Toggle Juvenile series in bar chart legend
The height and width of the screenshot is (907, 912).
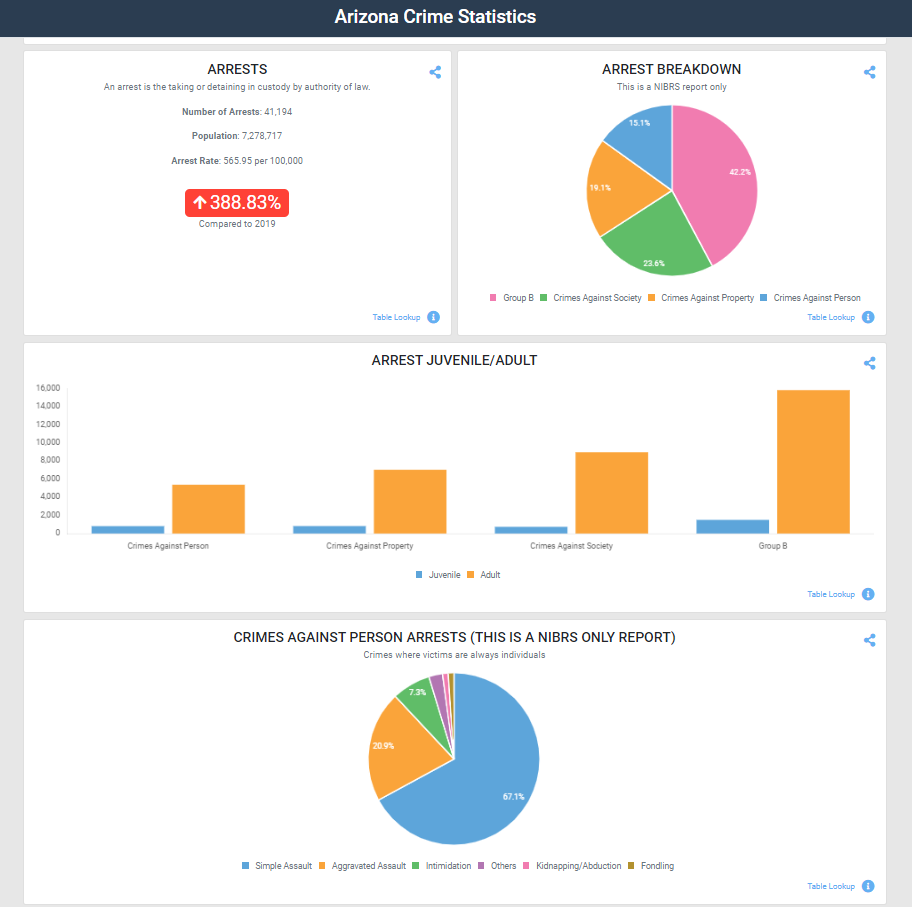click(x=438, y=575)
